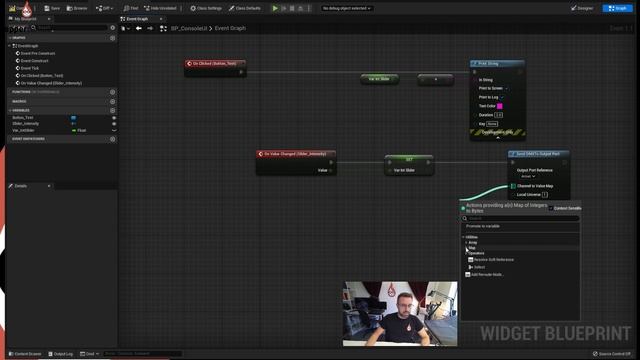Collapse the Variables section

tap(10, 111)
